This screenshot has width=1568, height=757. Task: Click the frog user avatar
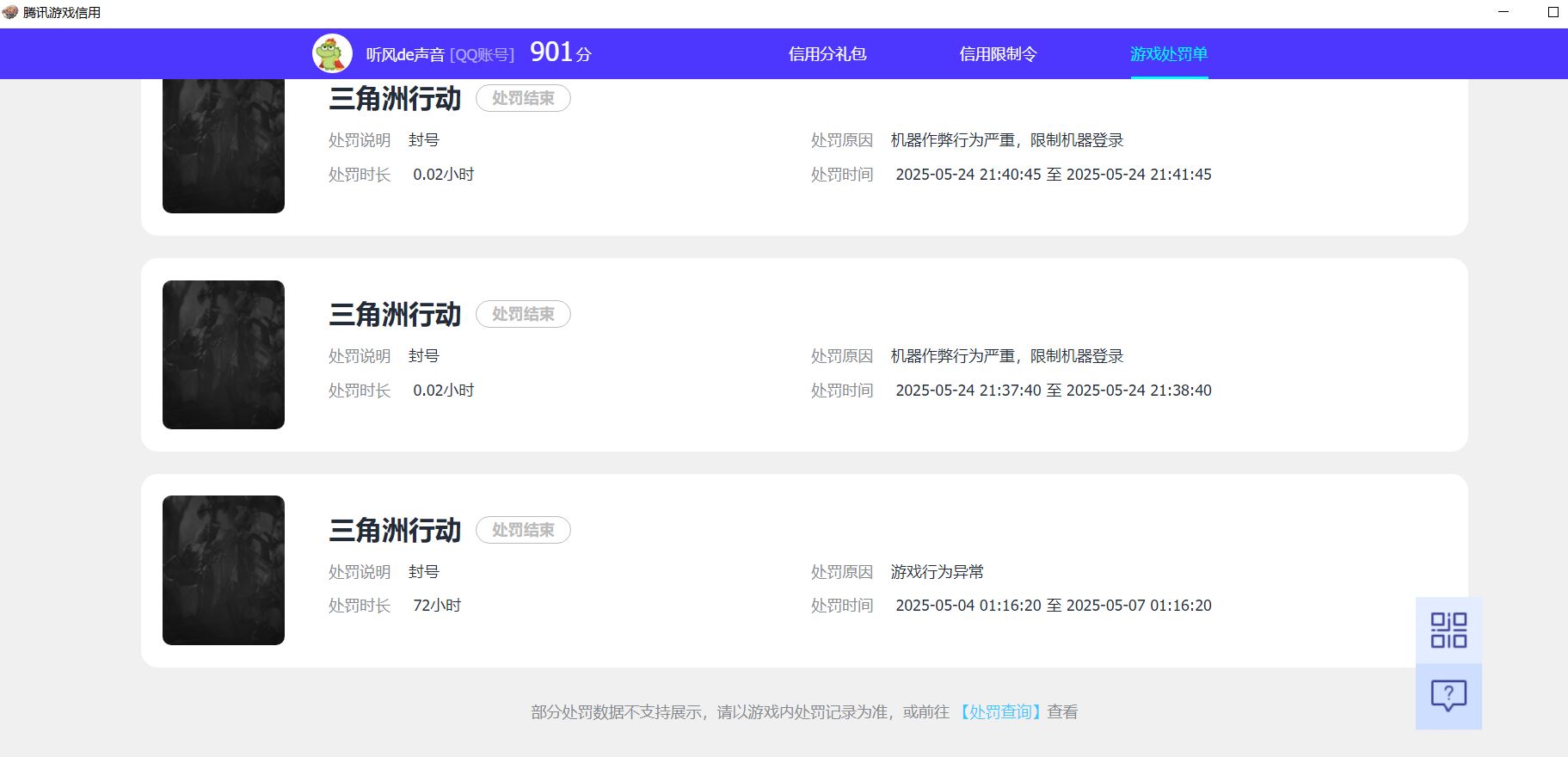pyautogui.click(x=332, y=54)
